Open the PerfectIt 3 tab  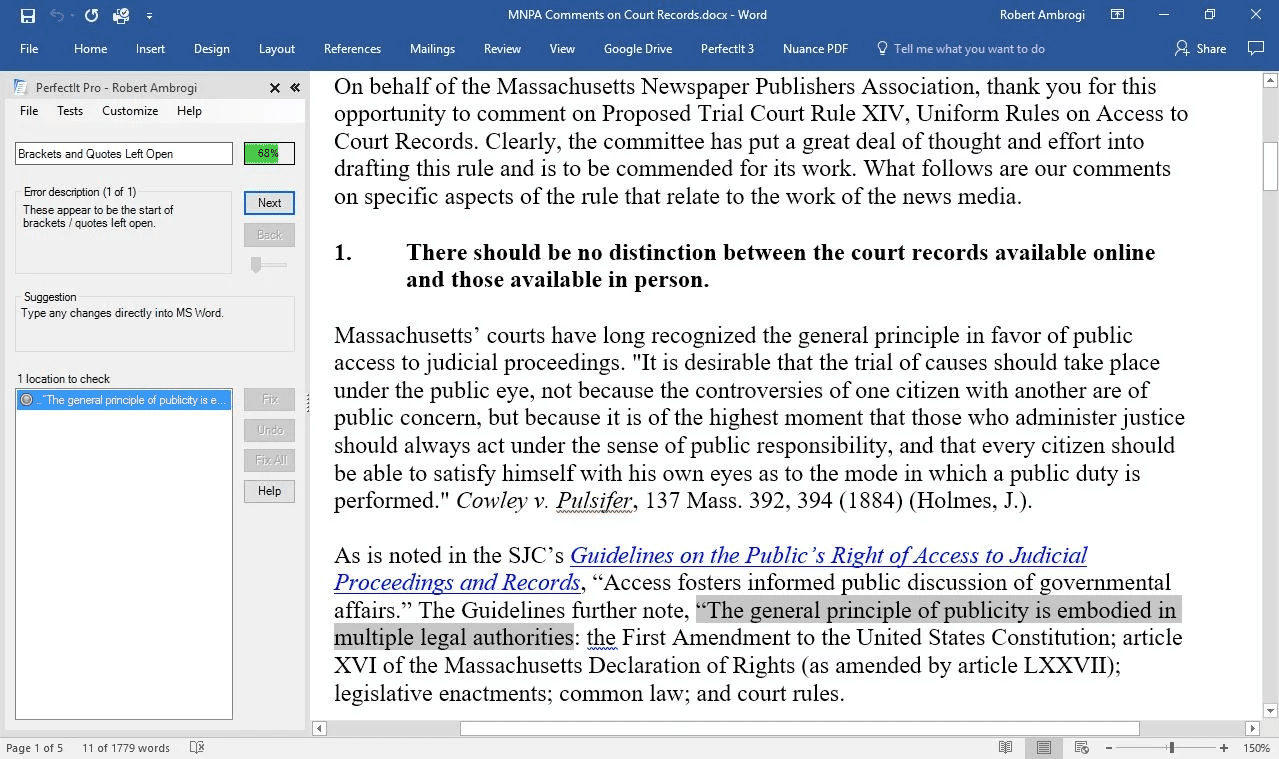[727, 48]
